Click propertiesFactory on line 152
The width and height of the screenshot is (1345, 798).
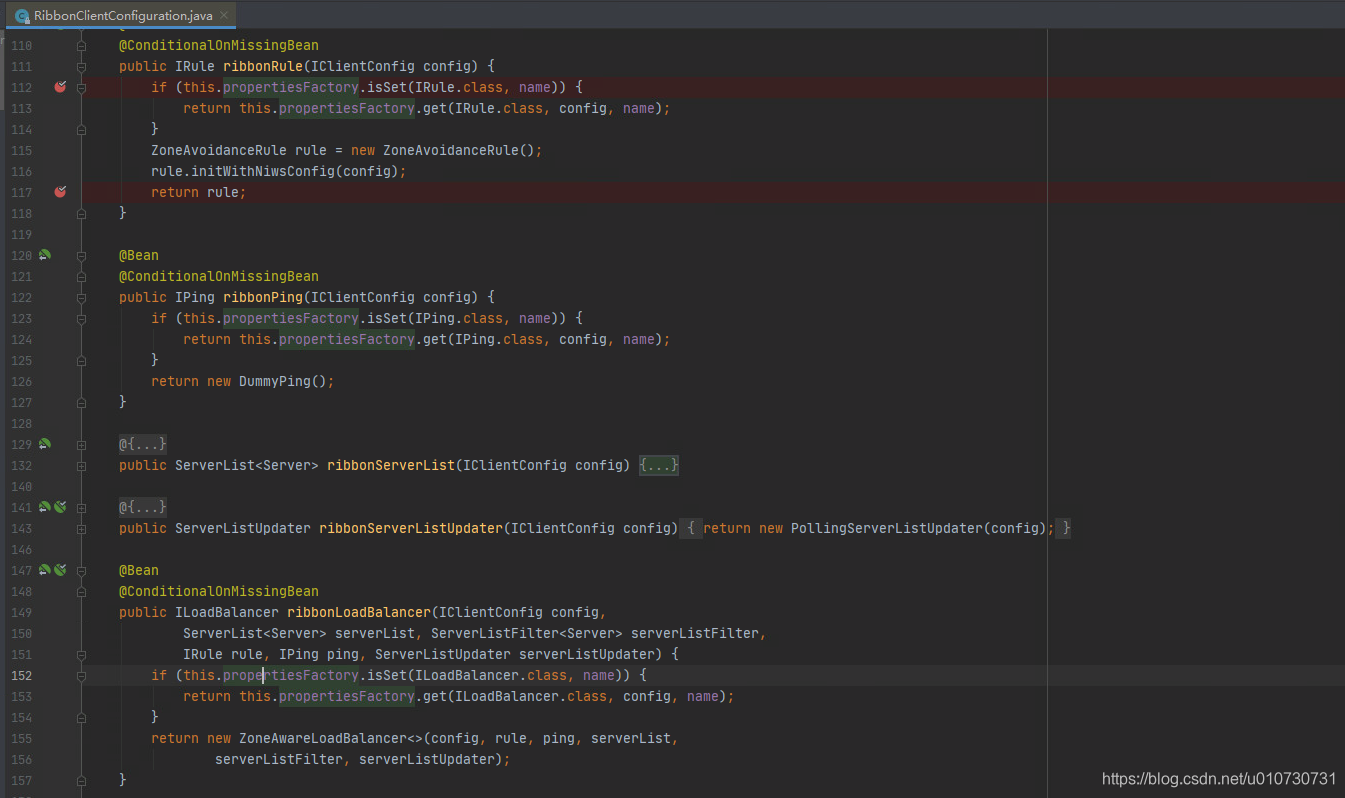[291, 675]
